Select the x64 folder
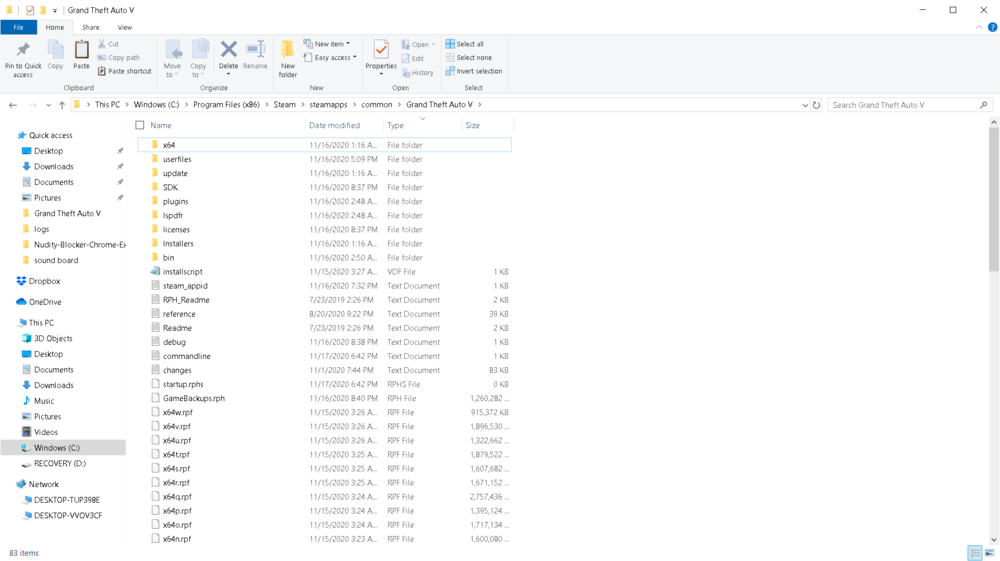The height and width of the screenshot is (561, 1000). click(324, 145)
